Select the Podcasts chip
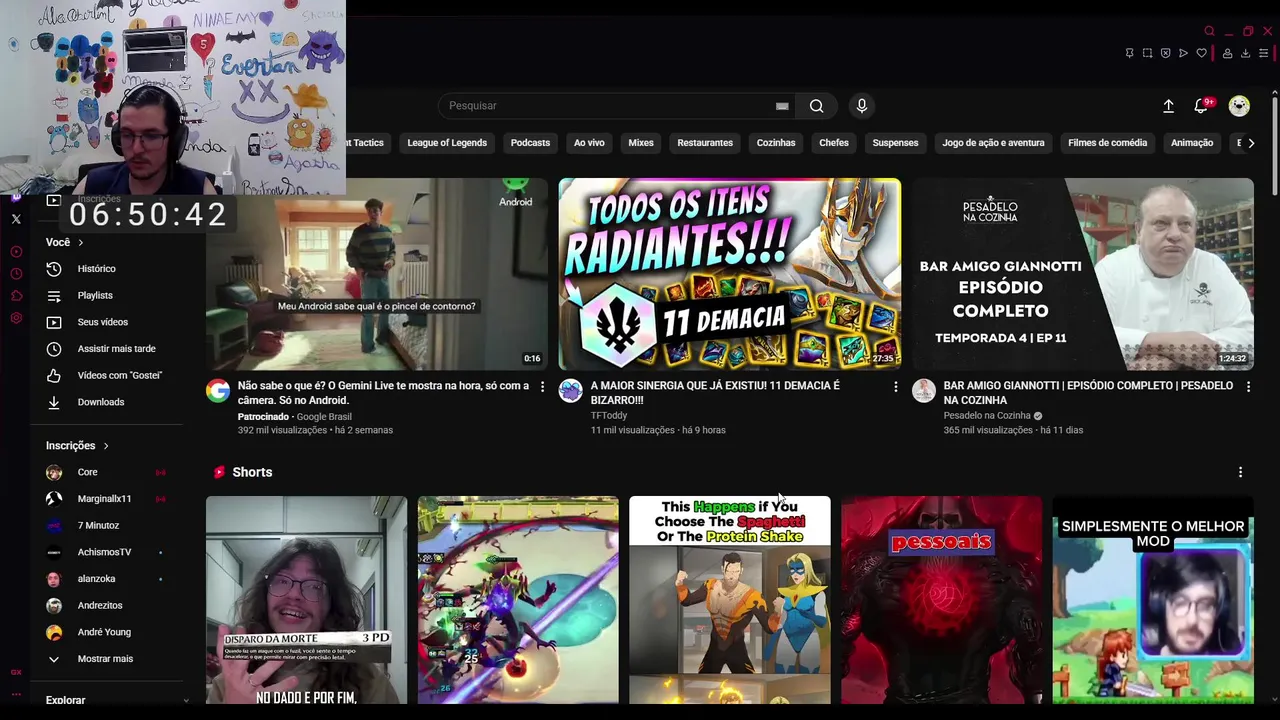 (x=530, y=143)
